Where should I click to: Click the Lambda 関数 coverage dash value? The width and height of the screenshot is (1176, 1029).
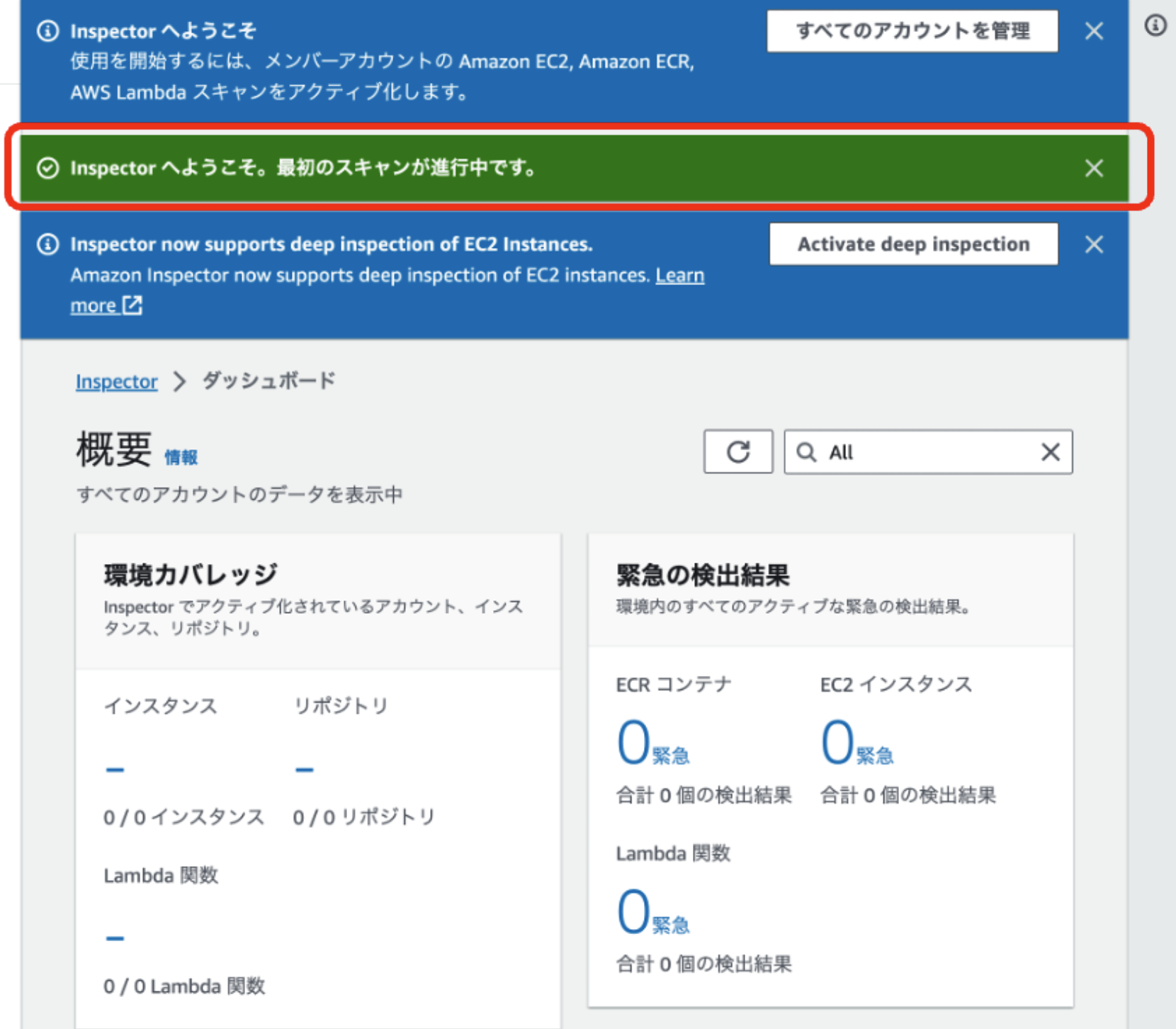point(115,938)
